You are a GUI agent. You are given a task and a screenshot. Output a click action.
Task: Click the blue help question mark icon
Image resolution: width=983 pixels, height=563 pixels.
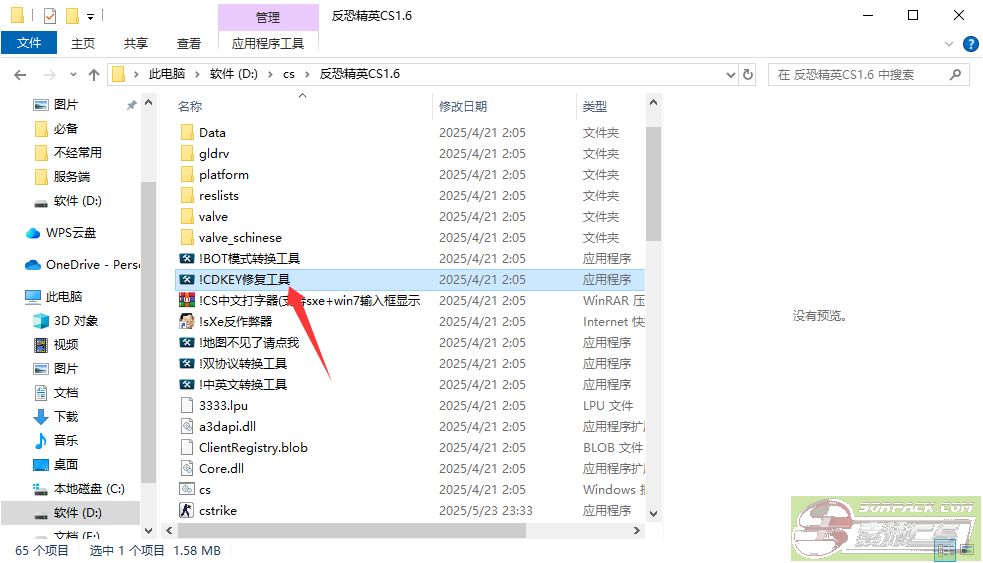[970, 44]
